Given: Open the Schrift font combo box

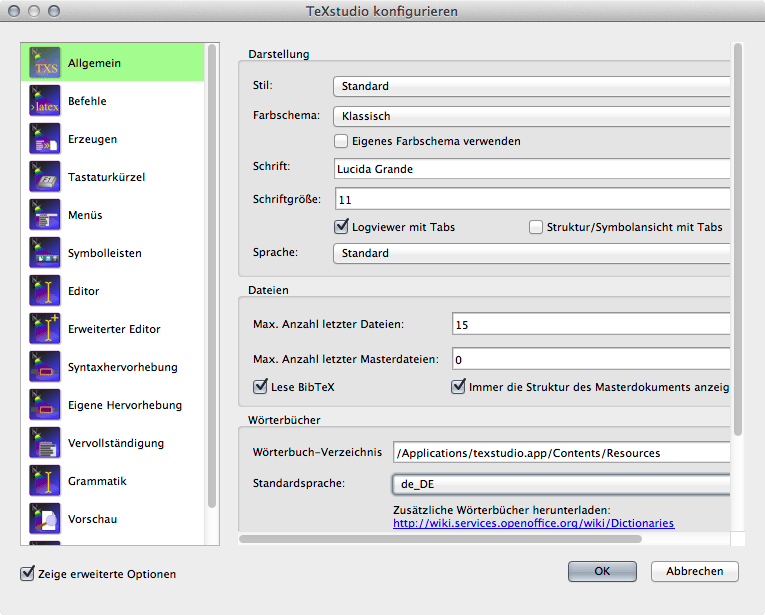Looking at the screenshot, I should click(x=532, y=169).
